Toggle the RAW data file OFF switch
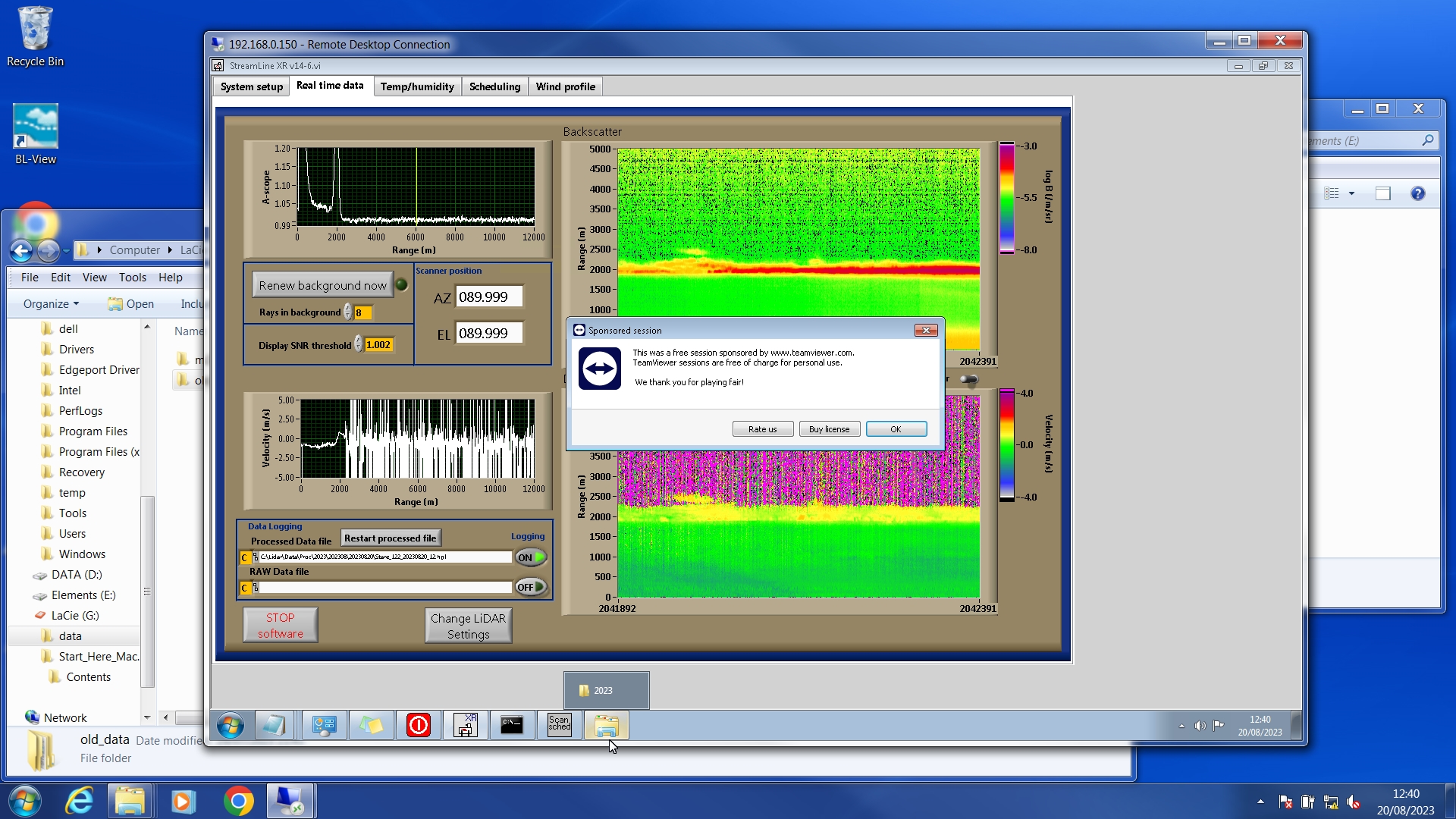 531,587
